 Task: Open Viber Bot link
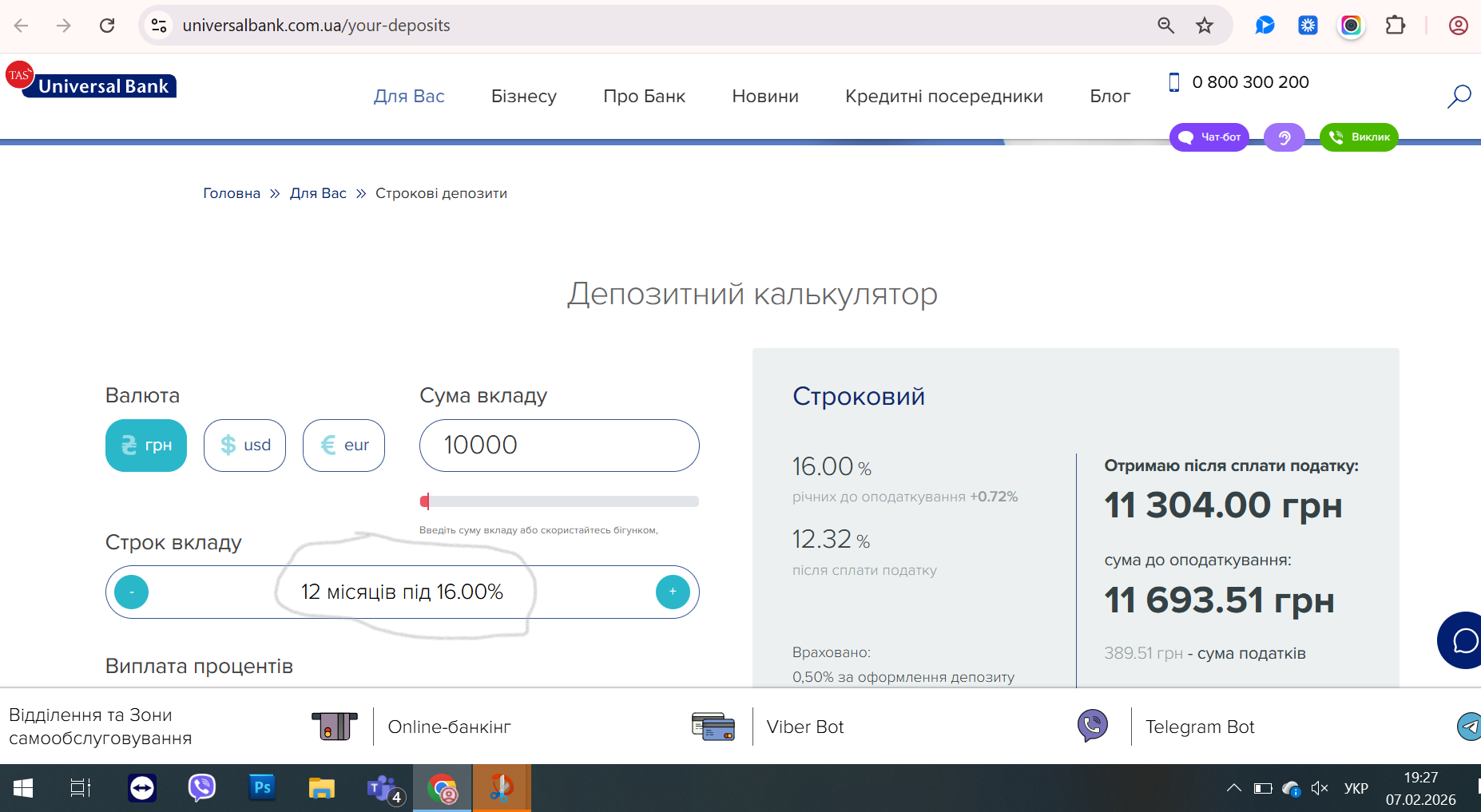pyautogui.click(x=805, y=727)
